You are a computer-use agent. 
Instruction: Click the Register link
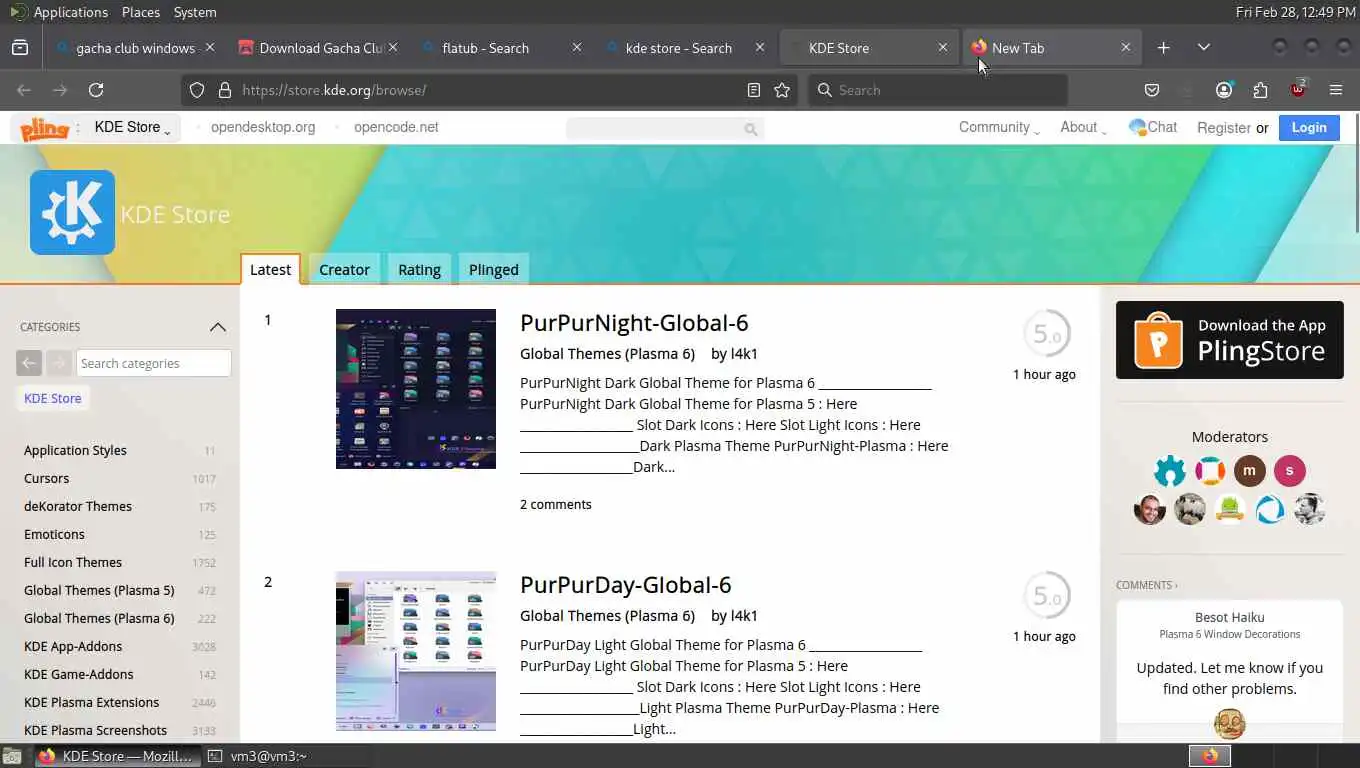[1224, 128]
